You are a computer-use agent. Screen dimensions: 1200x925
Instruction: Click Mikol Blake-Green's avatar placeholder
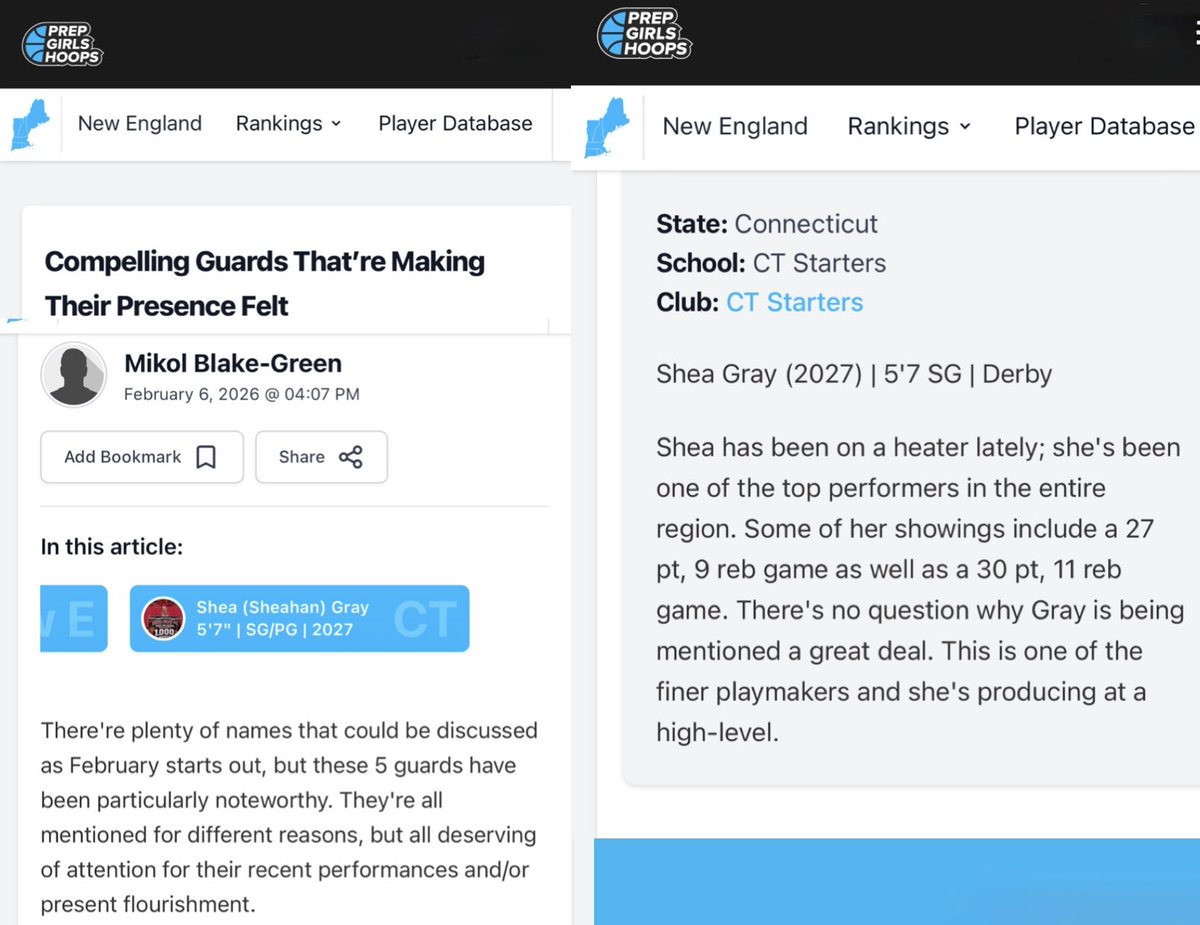pos(73,375)
